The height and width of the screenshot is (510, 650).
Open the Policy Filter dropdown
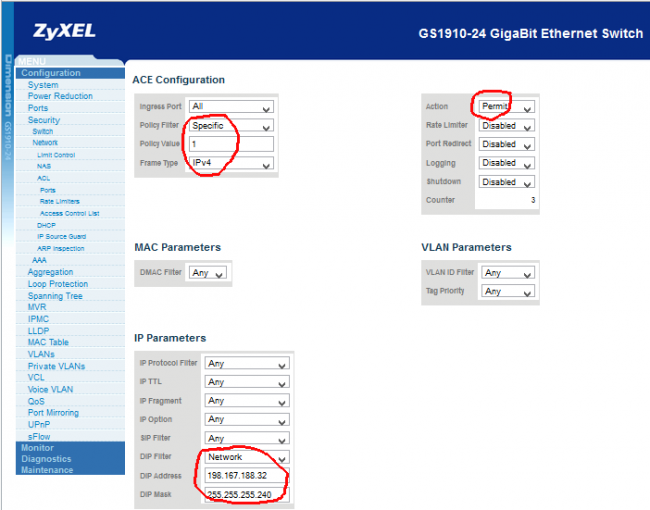(231, 126)
